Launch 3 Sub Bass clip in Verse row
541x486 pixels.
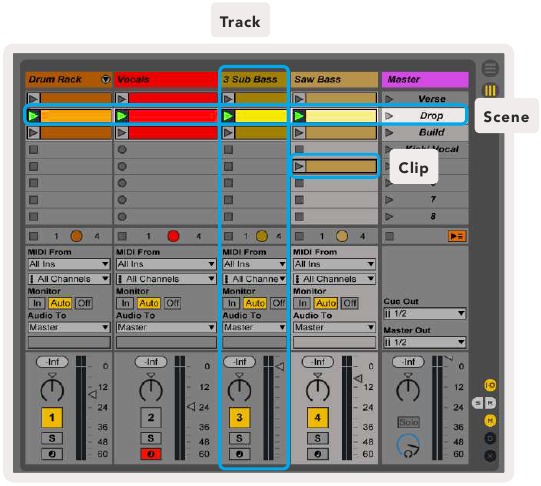tap(228, 99)
